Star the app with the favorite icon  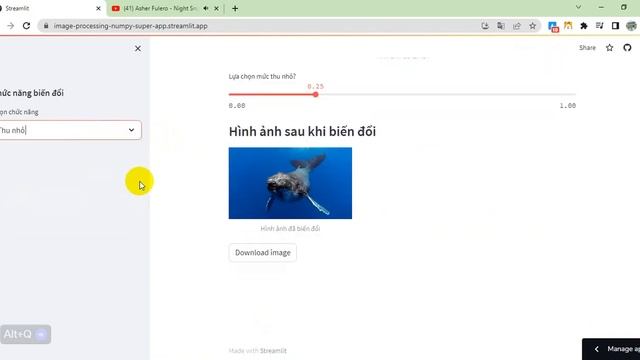(x=609, y=48)
